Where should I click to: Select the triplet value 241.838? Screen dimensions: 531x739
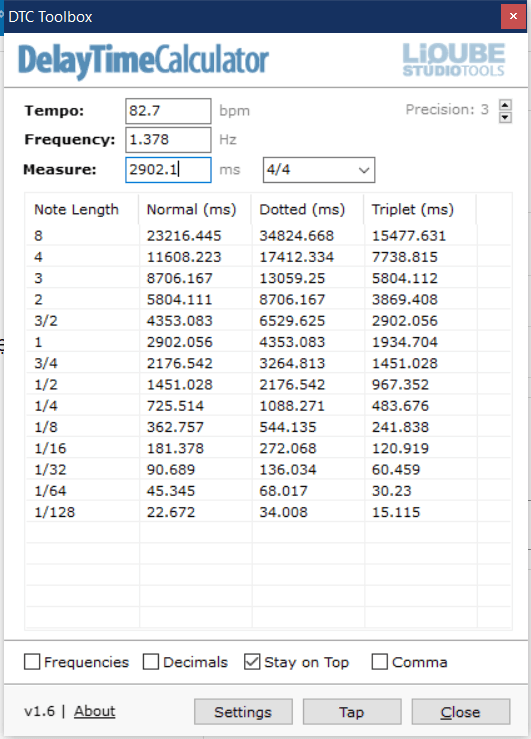tap(400, 427)
